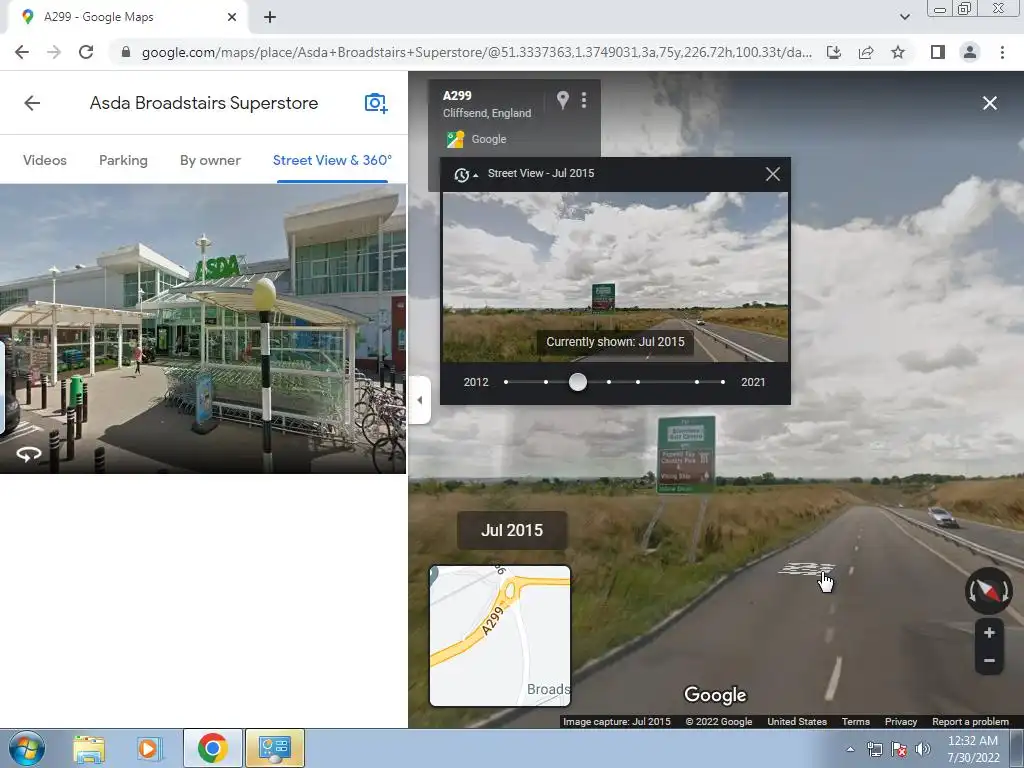Select the Street View & 360° tab
The image size is (1024, 768).
[x=332, y=160]
